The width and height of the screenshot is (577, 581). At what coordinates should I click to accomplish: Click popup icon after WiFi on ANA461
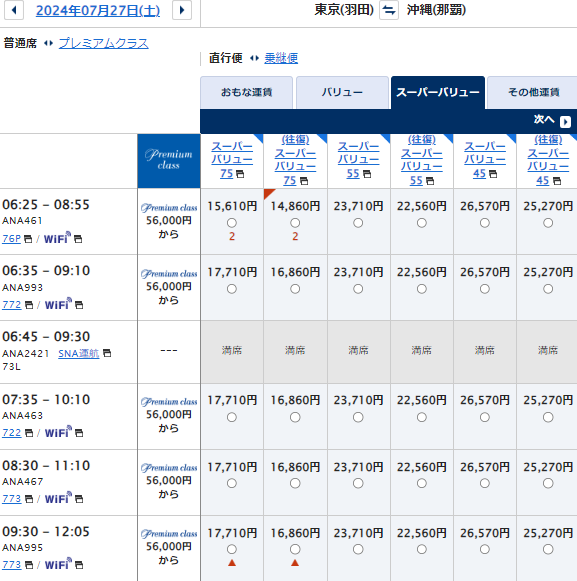click(x=78, y=239)
